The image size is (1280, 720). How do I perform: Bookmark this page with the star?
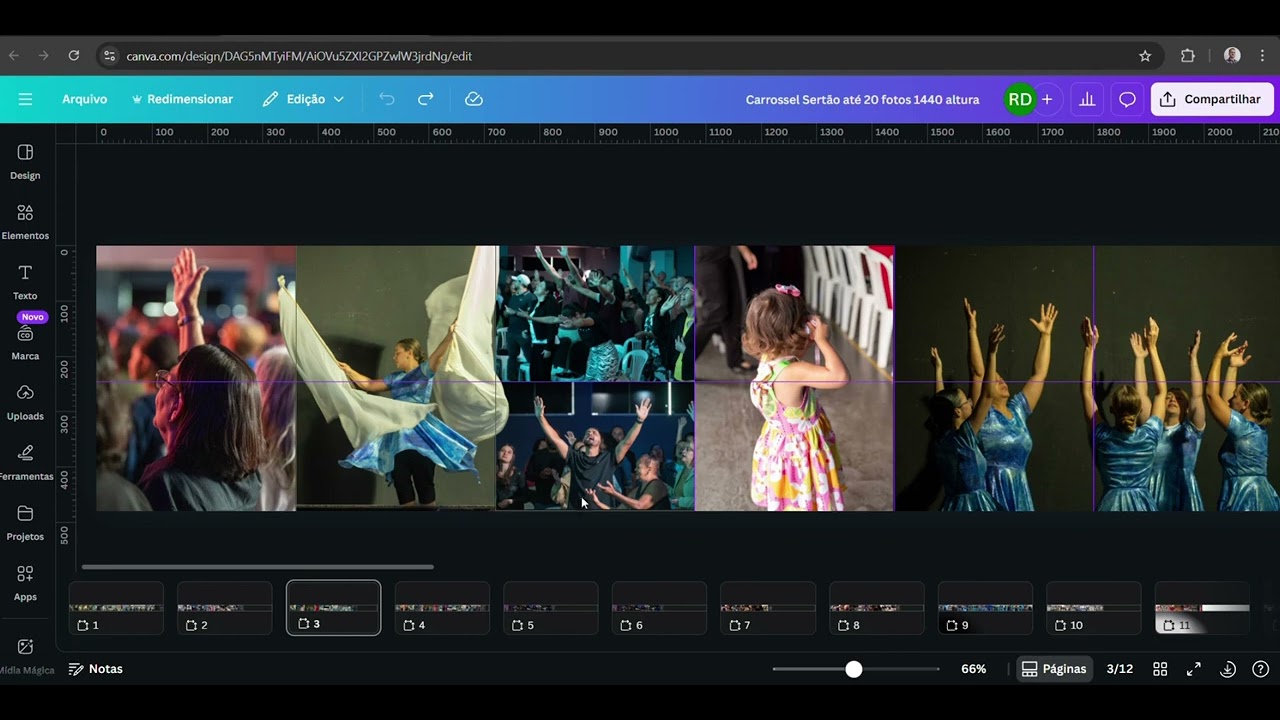point(1145,56)
